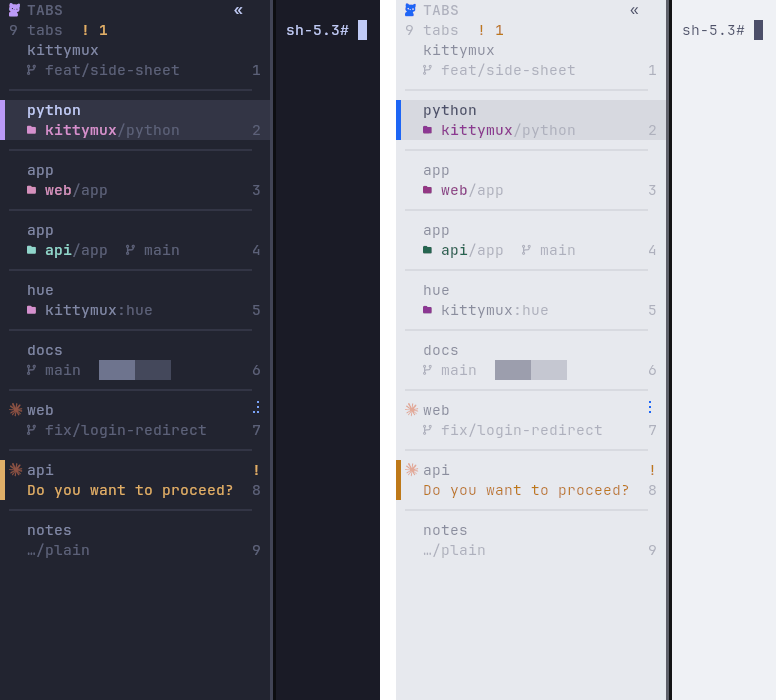This screenshot has height=700, width=776.
Task: Click the branch icon before api/app's main label, light sidebar
Action: click(x=526, y=250)
